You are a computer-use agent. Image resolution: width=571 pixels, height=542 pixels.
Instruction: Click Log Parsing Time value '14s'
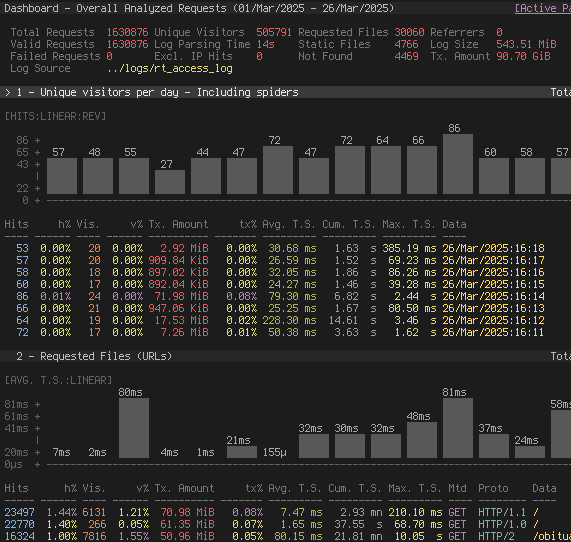(265, 44)
